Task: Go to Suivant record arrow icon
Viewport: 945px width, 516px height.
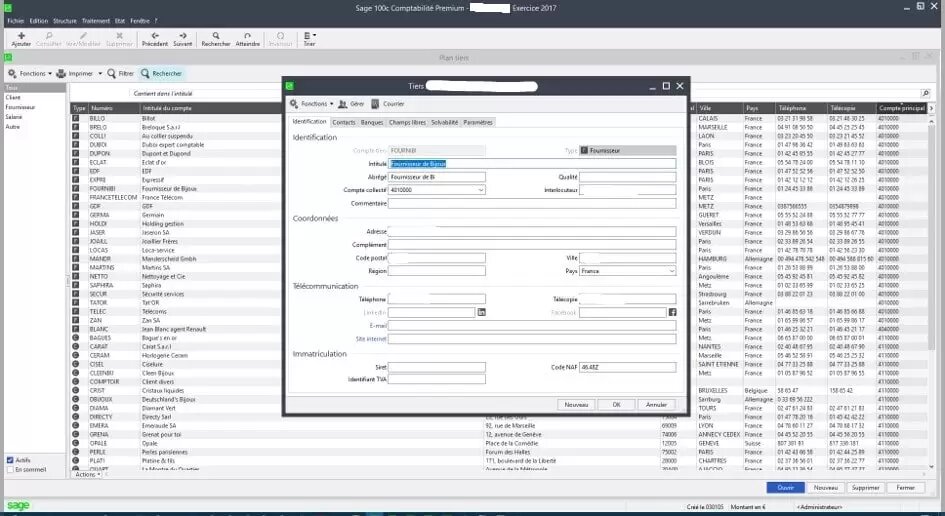Action: point(183,36)
